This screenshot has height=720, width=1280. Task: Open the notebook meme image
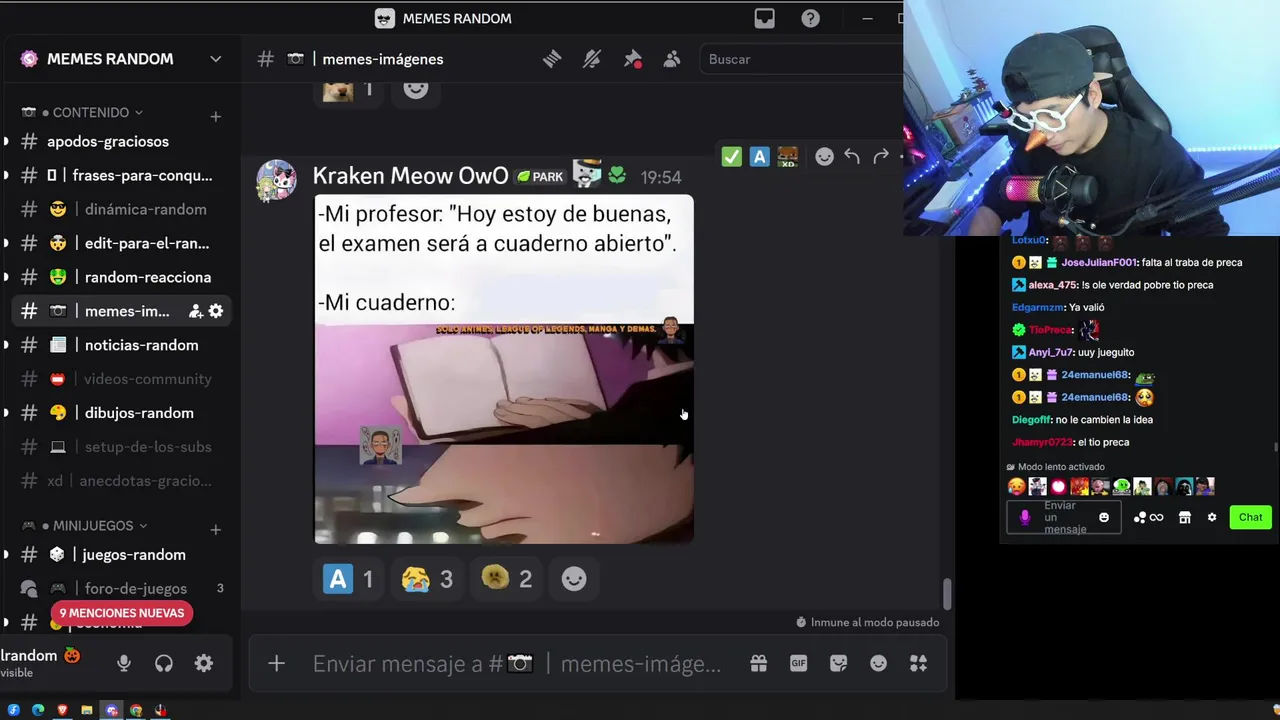click(x=504, y=369)
